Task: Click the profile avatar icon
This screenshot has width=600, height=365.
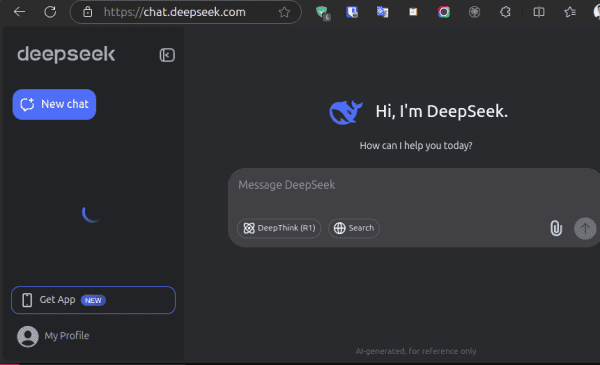Action: pos(28,336)
